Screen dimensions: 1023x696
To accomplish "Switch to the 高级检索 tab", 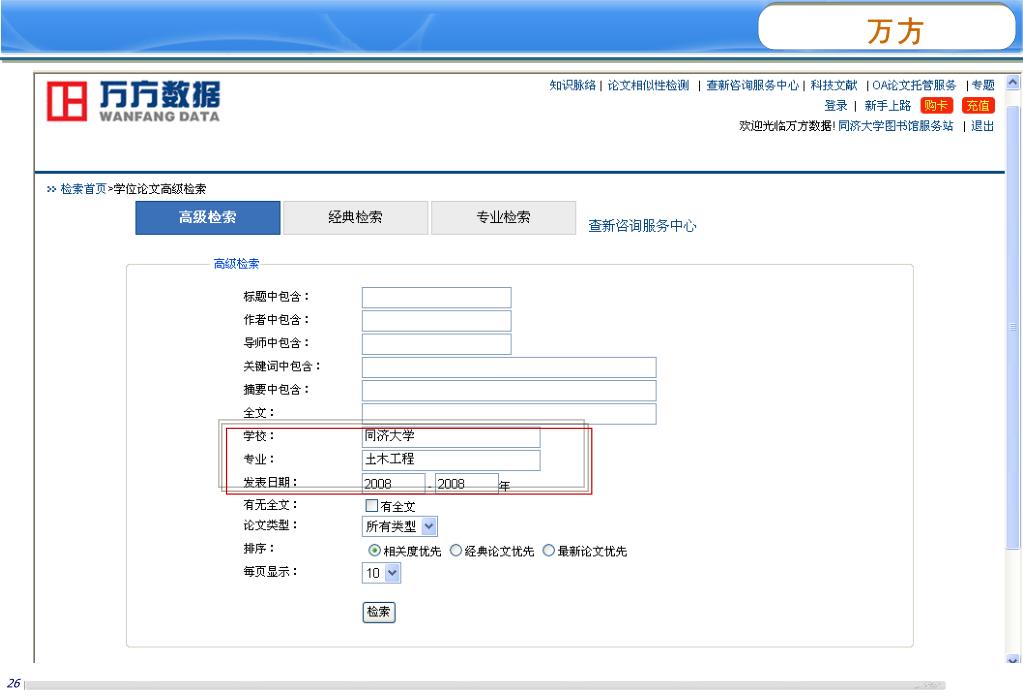I will (x=207, y=217).
